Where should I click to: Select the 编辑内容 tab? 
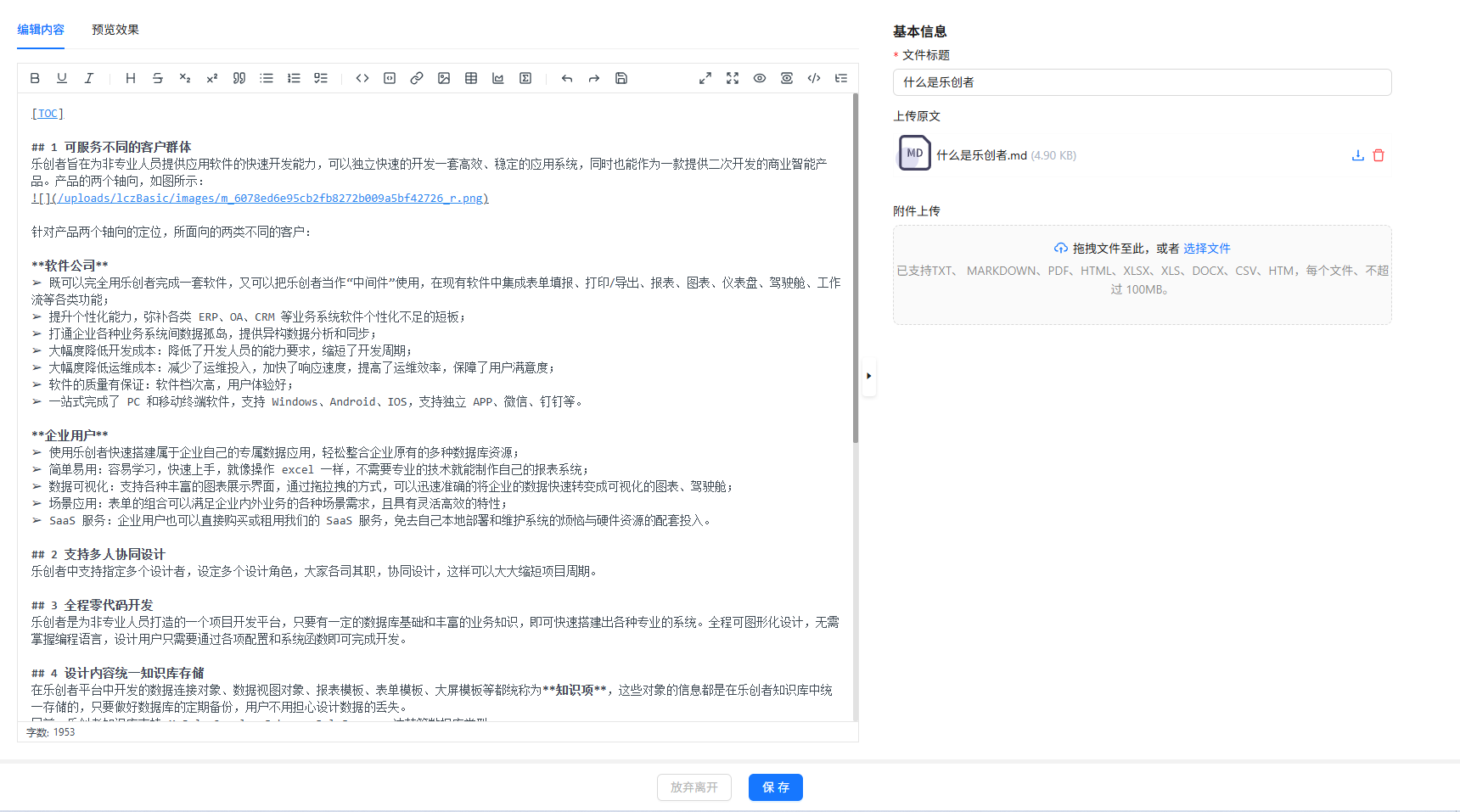pos(41,30)
